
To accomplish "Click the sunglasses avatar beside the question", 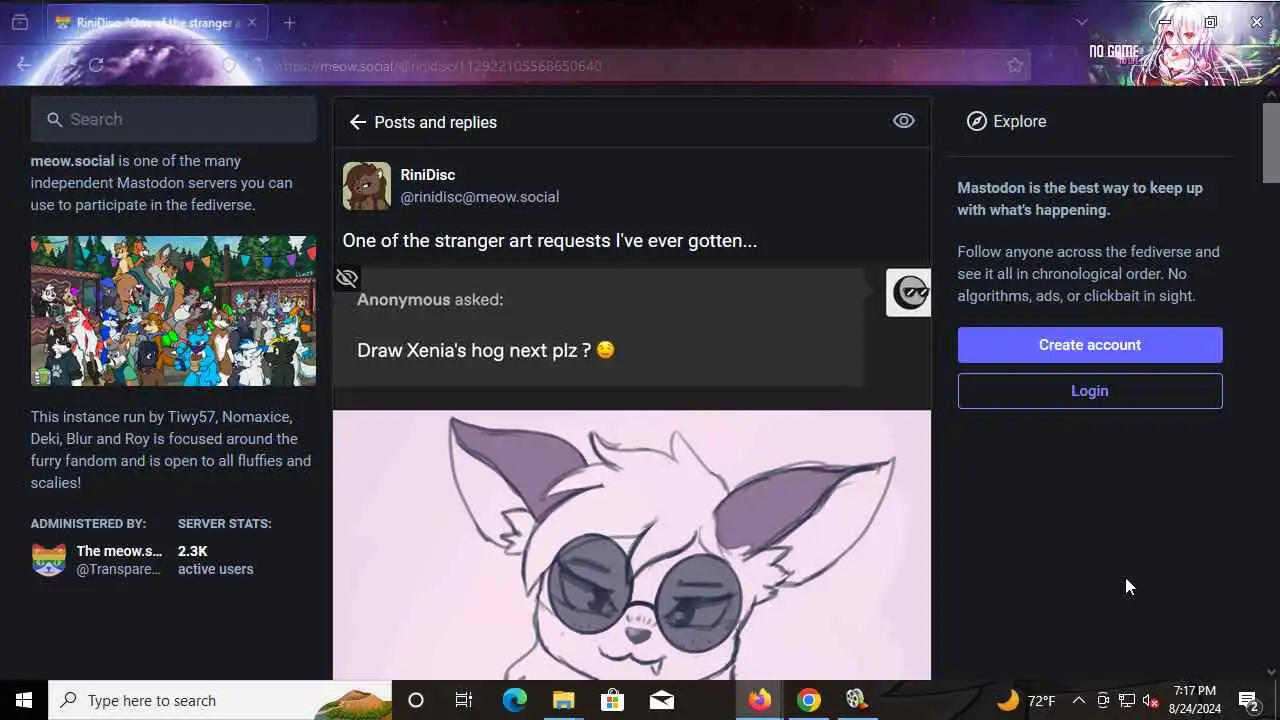I will click(908, 292).
